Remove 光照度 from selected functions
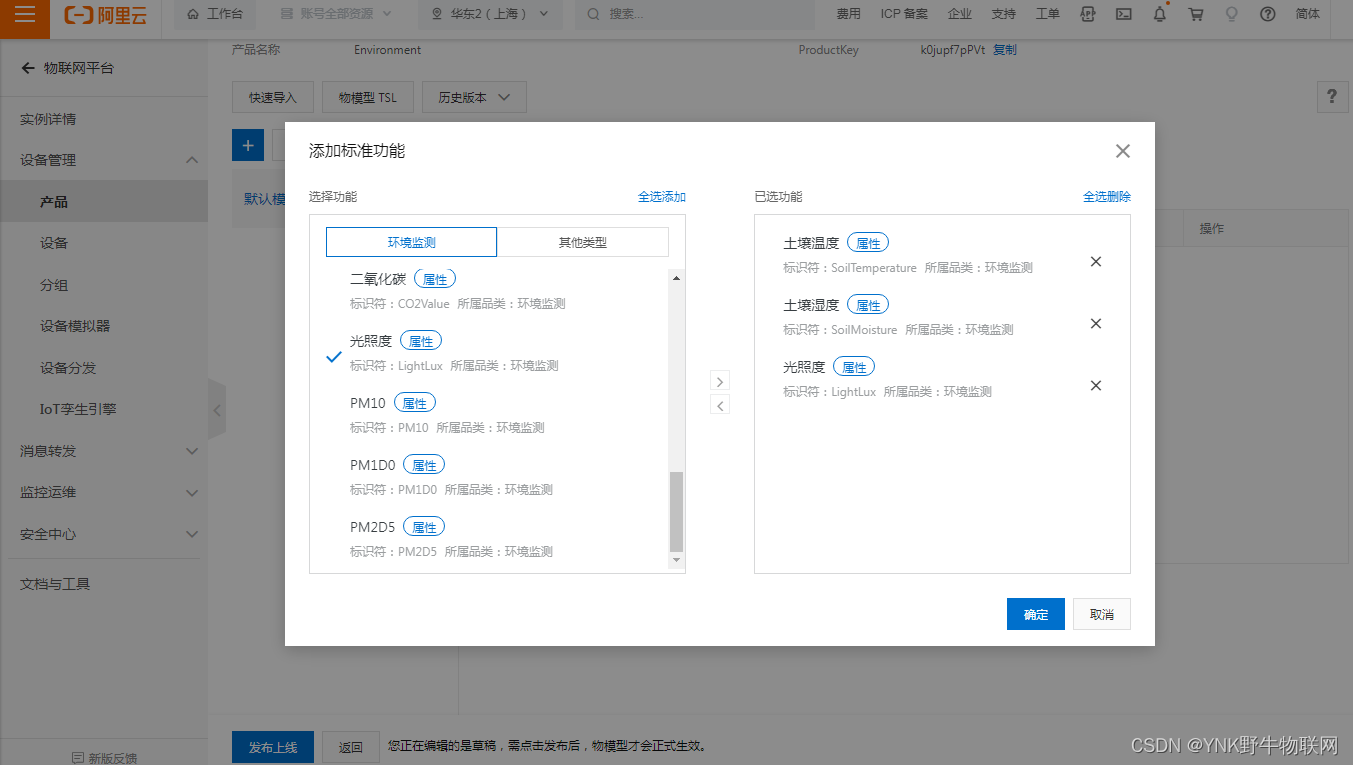The height and width of the screenshot is (765, 1353). [1096, 385]
